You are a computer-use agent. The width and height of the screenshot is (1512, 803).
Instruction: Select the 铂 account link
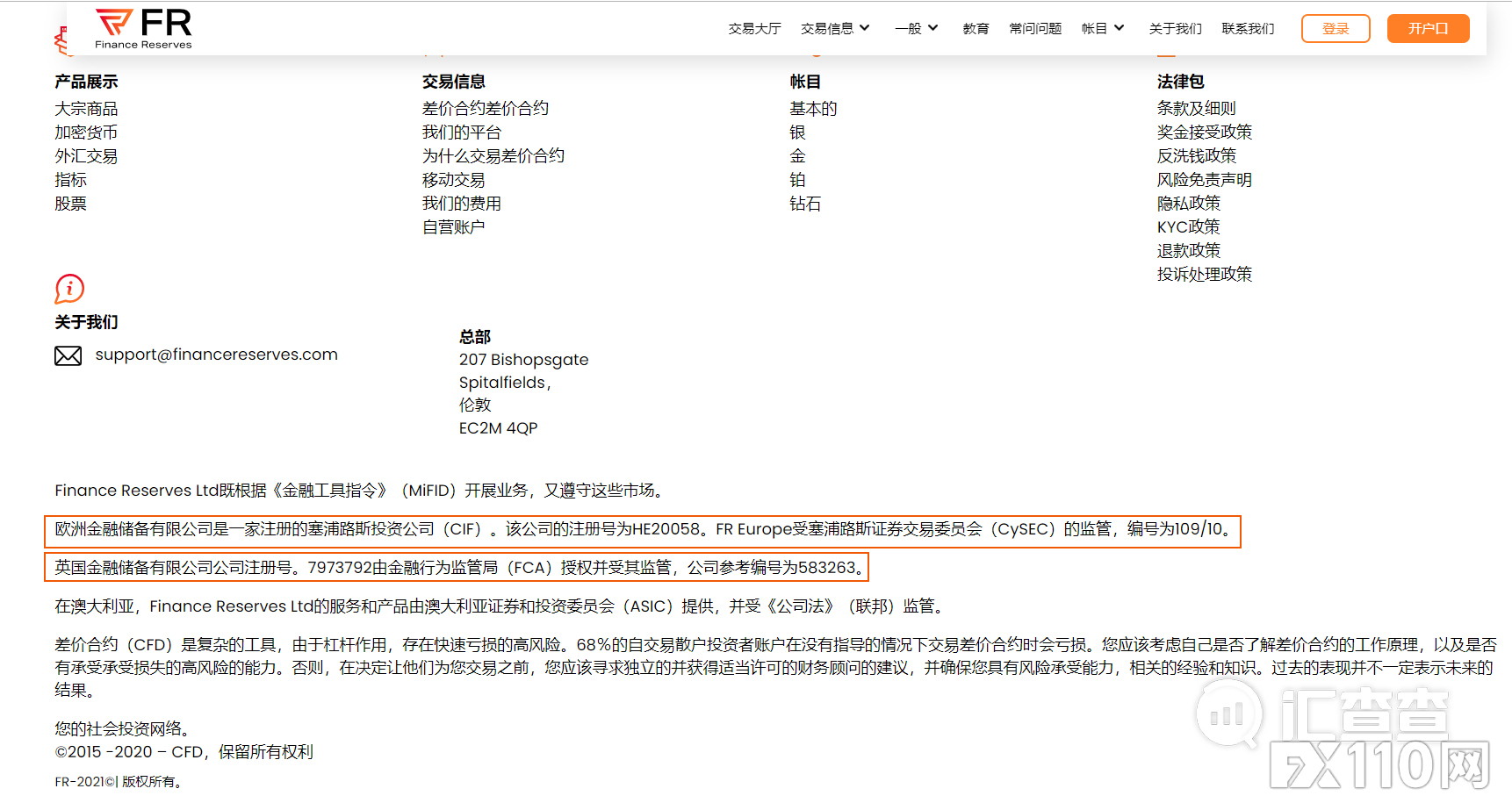[x=797, y=180]
